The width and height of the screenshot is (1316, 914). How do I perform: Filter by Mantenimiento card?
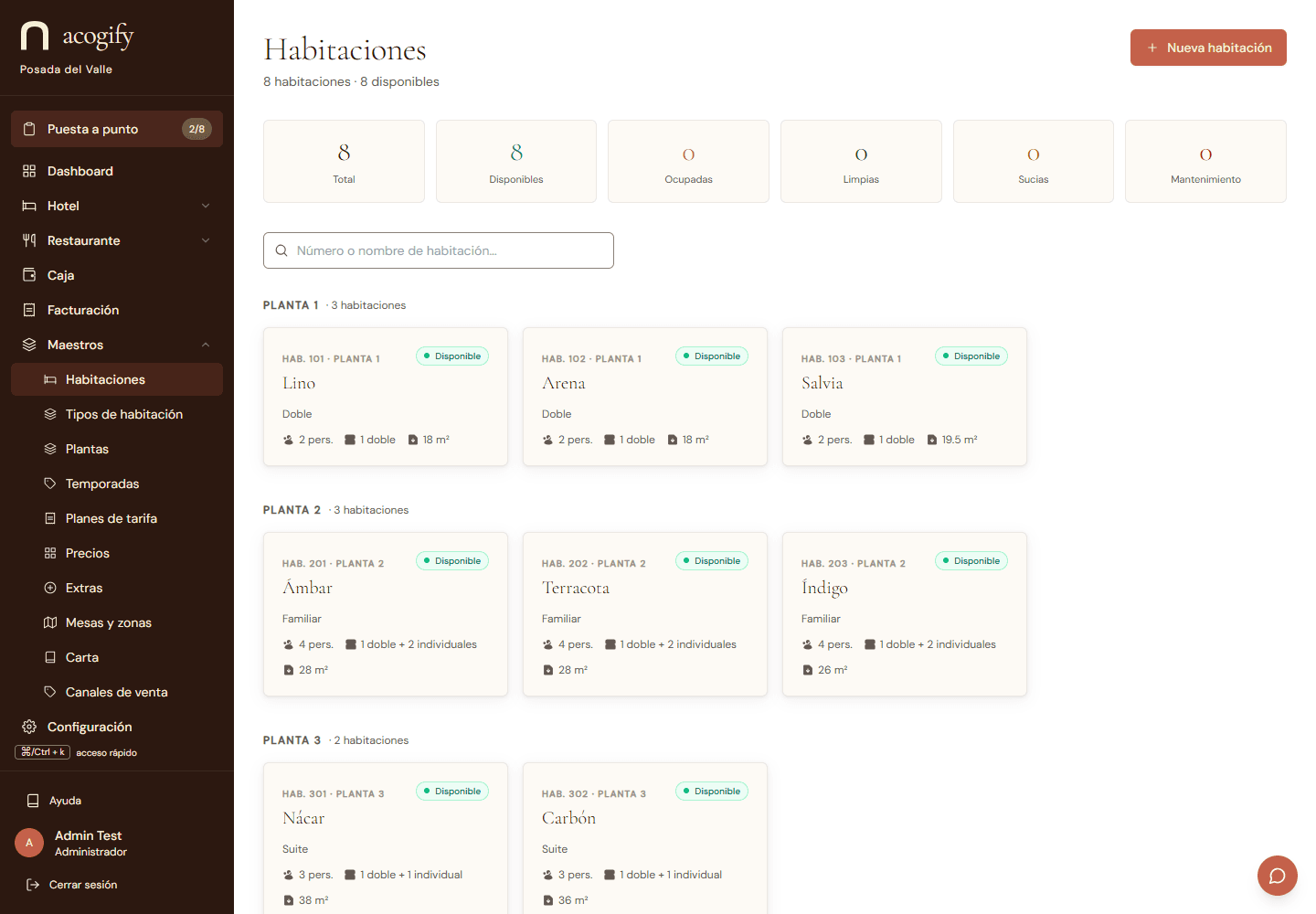pos(1205,161)
